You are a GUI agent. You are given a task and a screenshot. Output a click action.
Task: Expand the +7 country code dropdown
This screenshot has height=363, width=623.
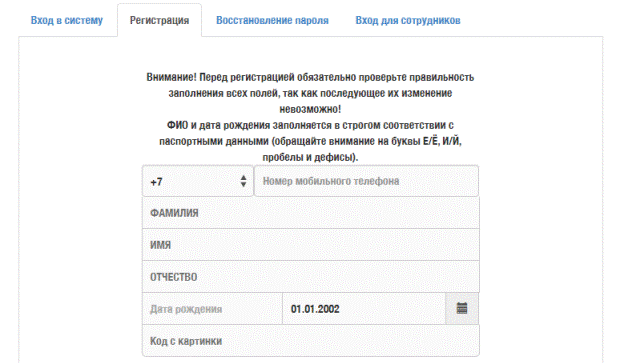coord(197,181)
